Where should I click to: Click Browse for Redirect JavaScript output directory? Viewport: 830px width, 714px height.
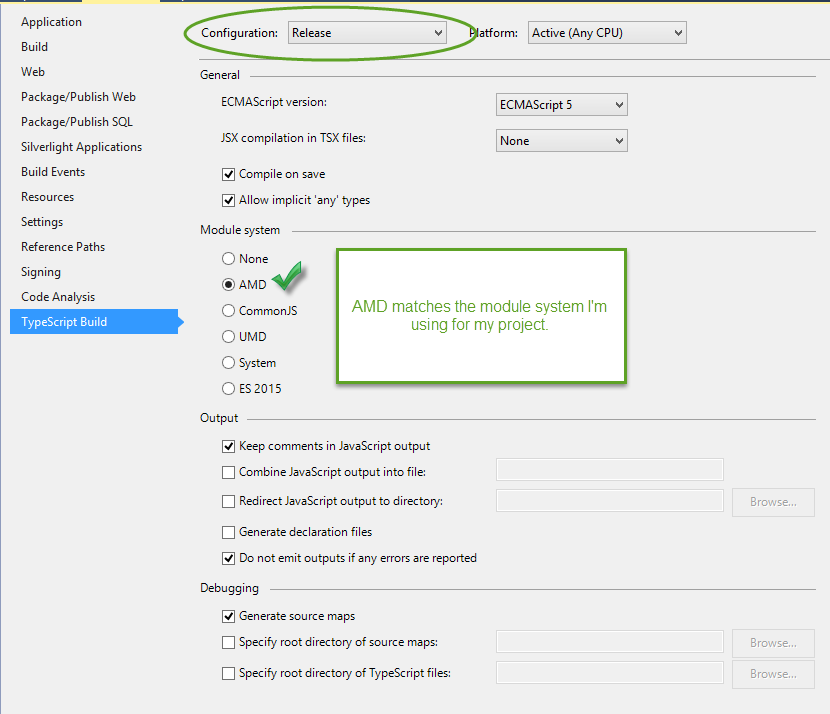[x=773, y=502]
